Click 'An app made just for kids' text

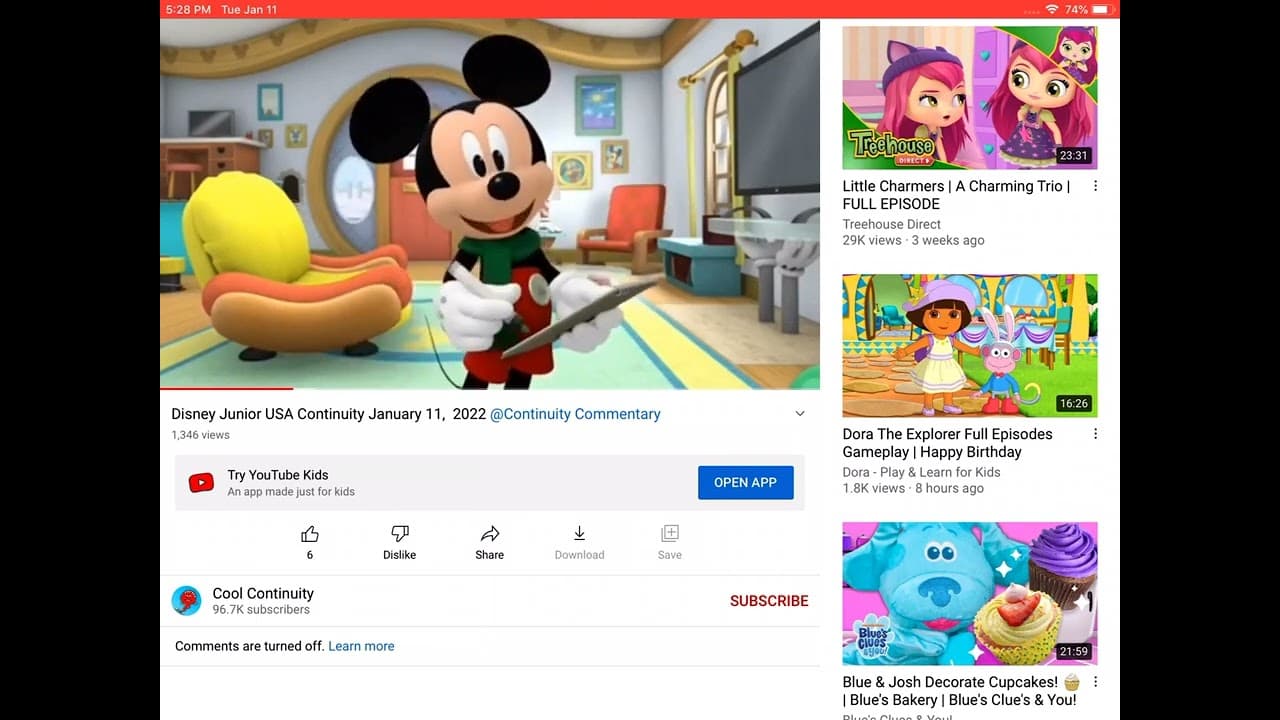click(x=291, y=492)
